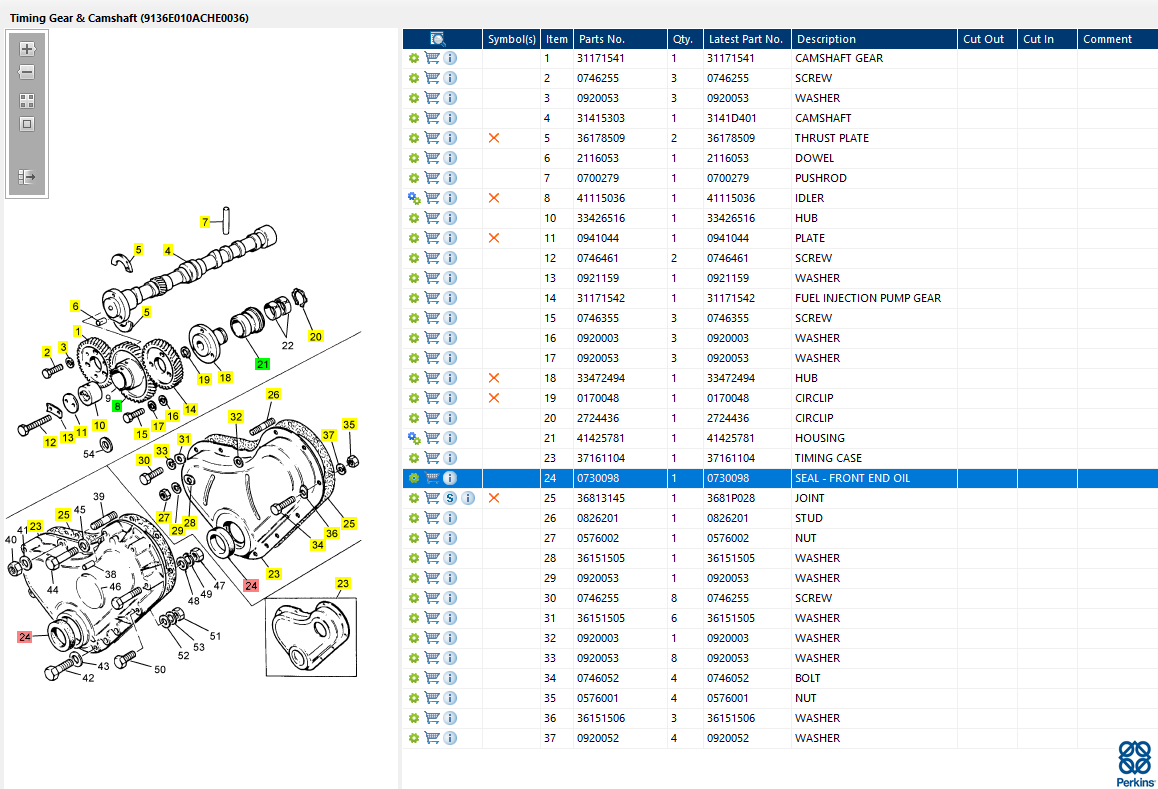Click callout 4 camshaft label in diagram

pyautogui.click(x=168, y=251)
